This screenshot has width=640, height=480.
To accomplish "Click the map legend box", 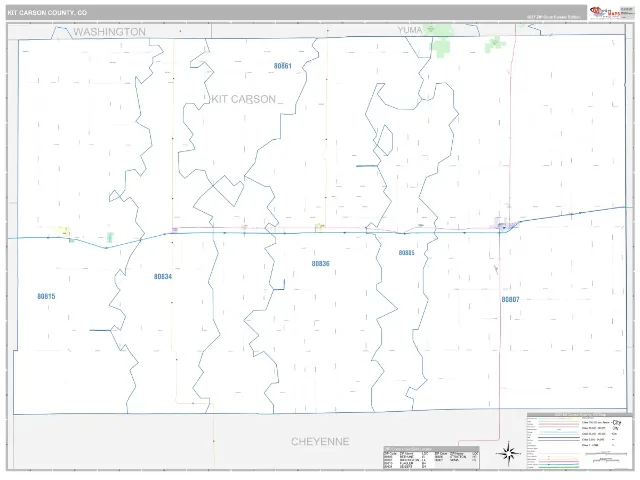I will point(578,441).
